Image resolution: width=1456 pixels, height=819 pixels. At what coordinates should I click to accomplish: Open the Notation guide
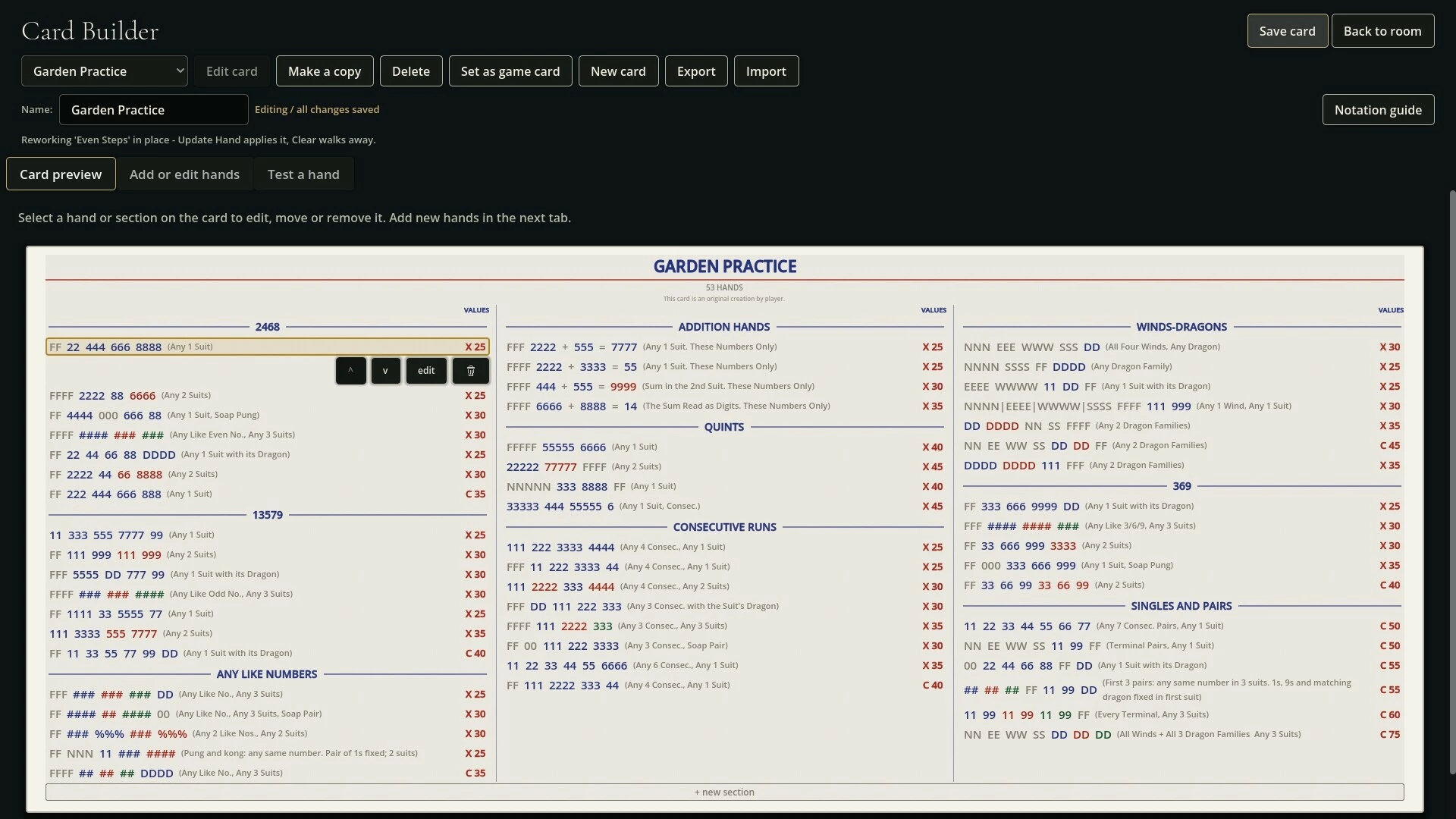1378,110
